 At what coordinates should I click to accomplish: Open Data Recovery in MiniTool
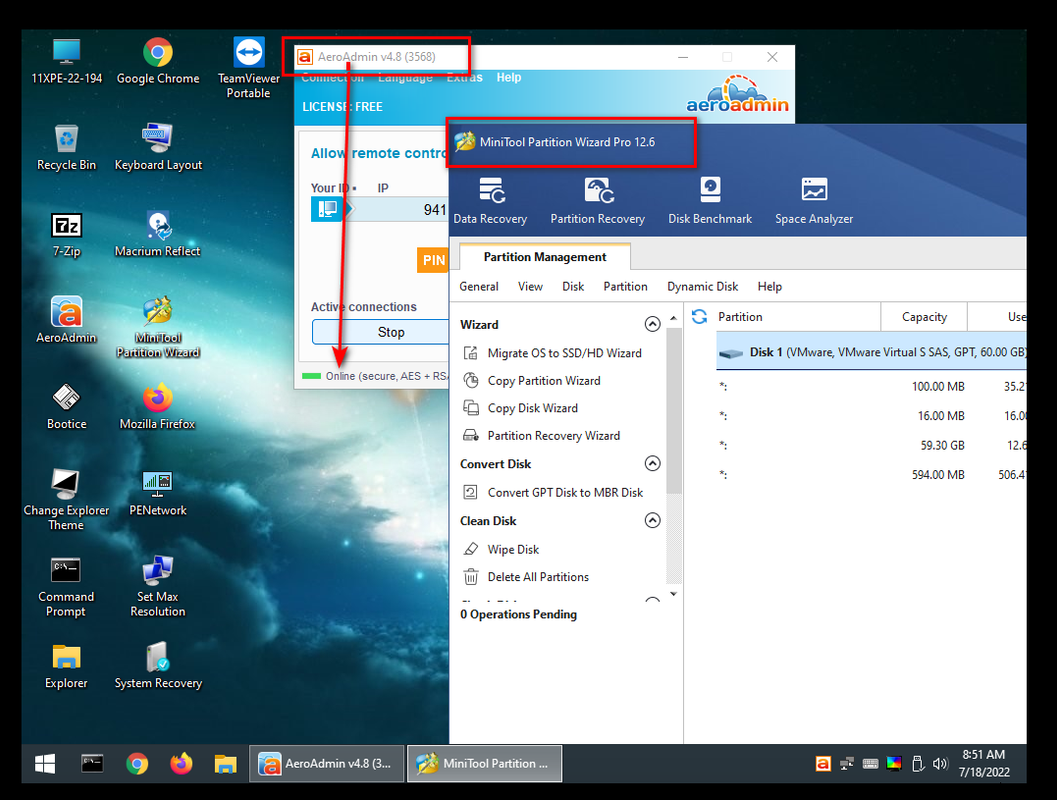(490, 201)
